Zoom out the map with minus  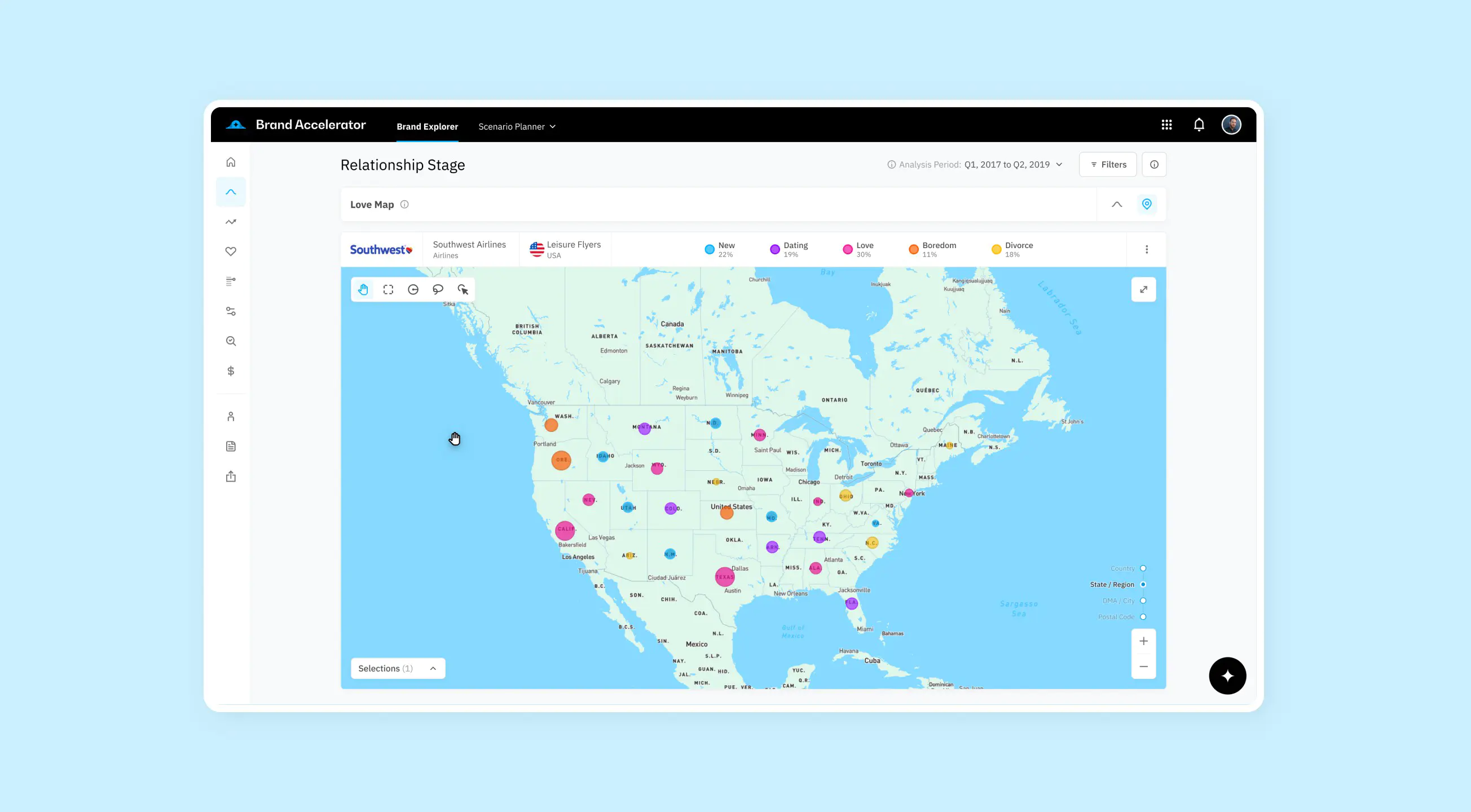[x=1144, y=667]
